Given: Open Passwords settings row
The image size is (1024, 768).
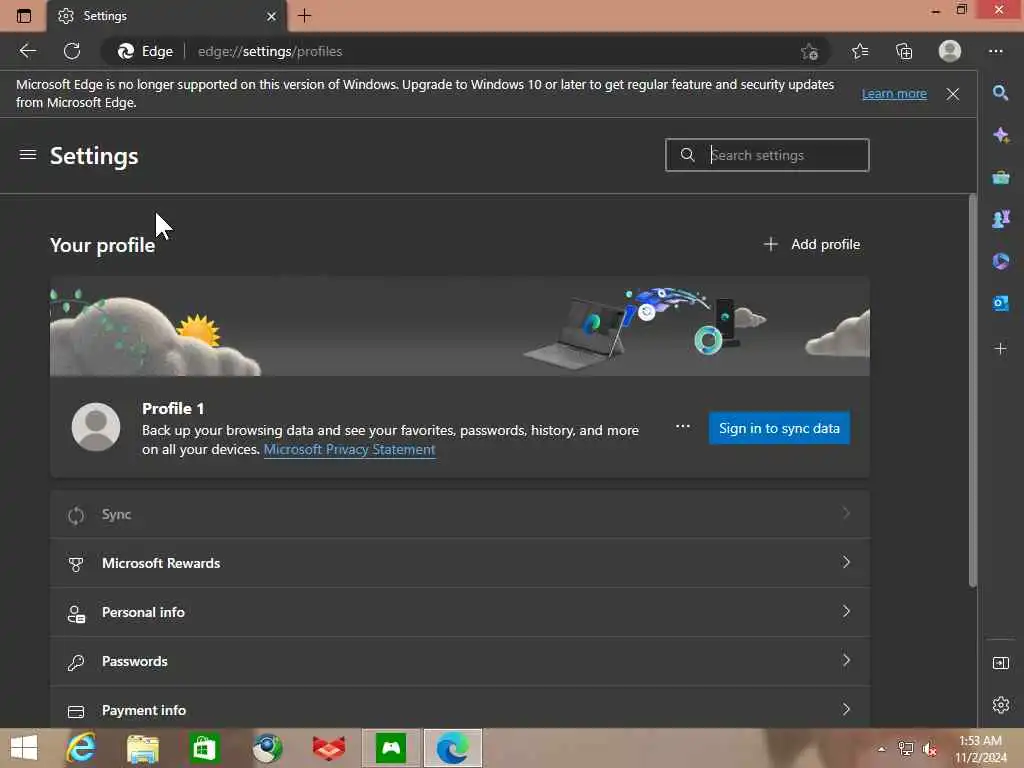Looking at the screenshot, I should [460, 661].
